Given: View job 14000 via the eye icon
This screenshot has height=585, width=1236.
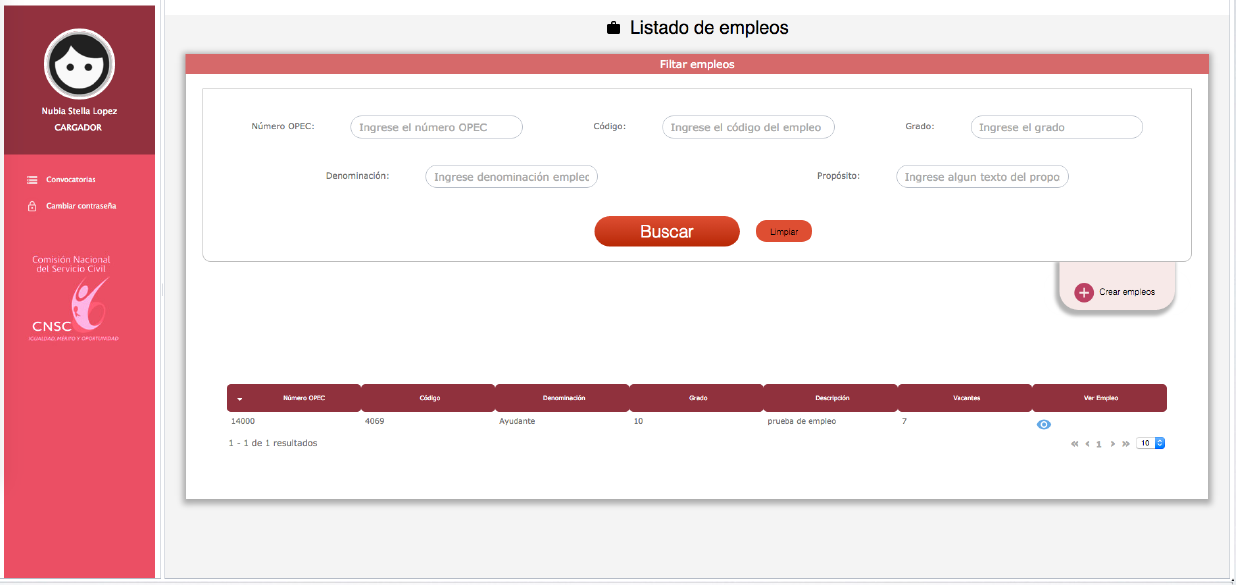Looking at the screenshot, I should click(x=1043, y=424).
